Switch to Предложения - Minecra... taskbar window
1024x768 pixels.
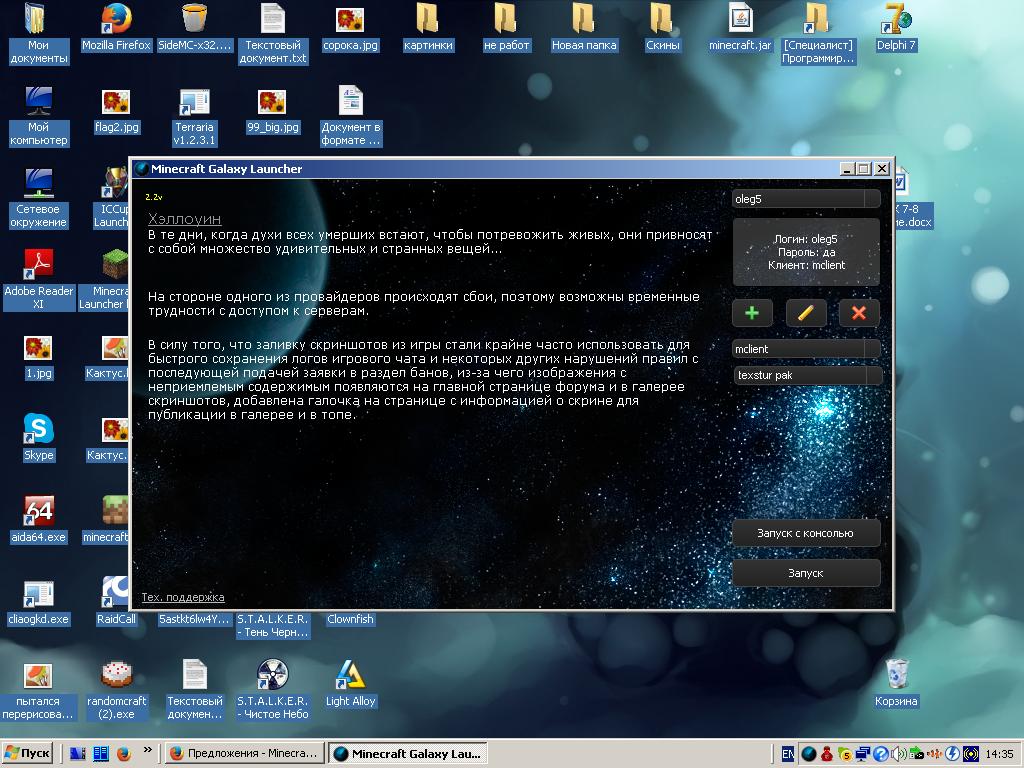tap(244, 753)
